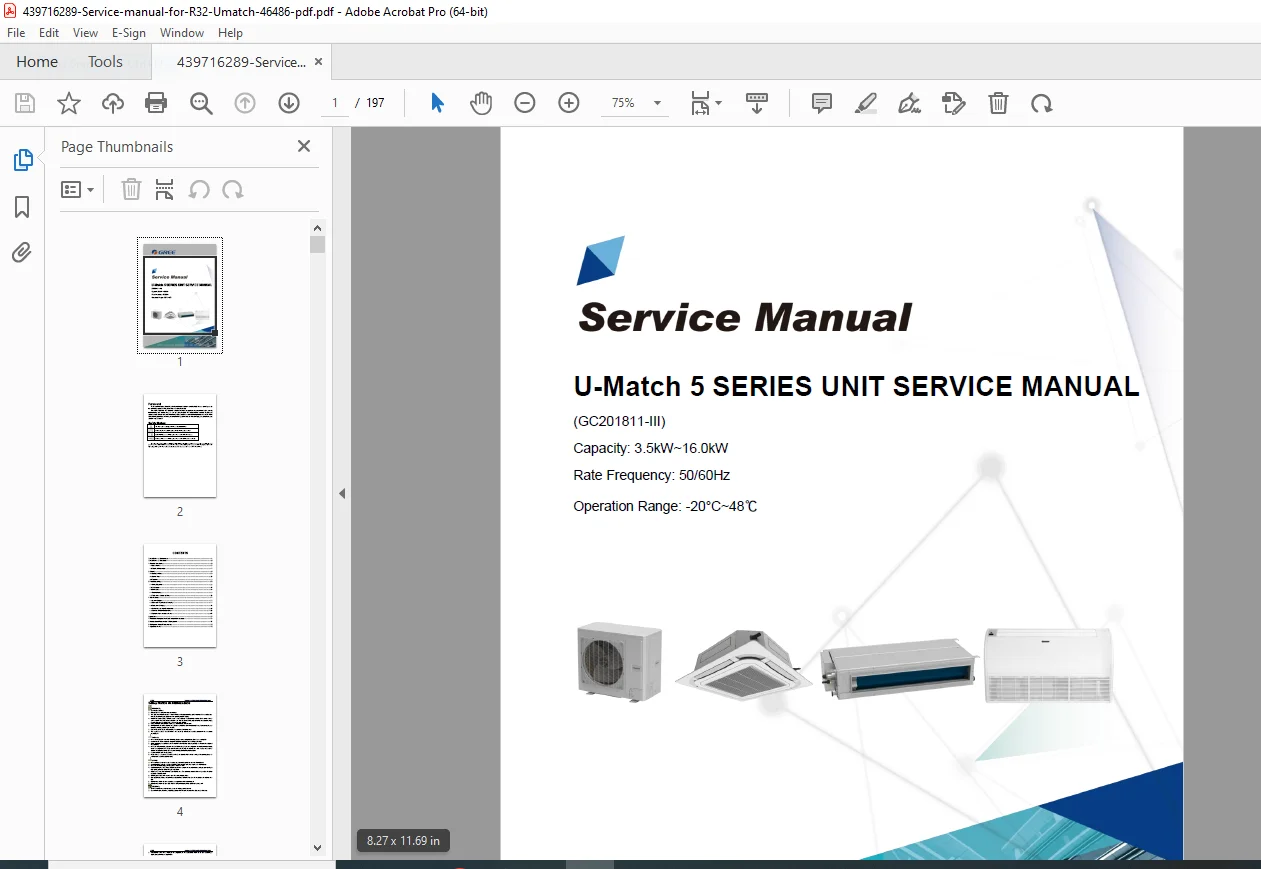Click the Operation Range: -20°C~48°C line
Image resolution: width=1261 pixels, height=869 pixels.
665,506
